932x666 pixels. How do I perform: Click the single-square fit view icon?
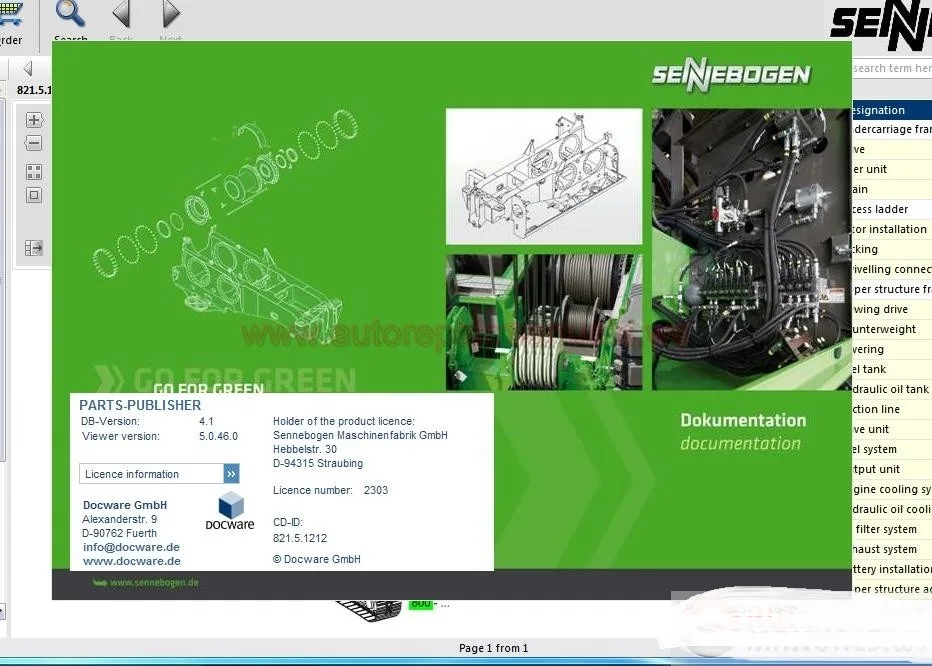pyautogui.click(x=34, y=195)
